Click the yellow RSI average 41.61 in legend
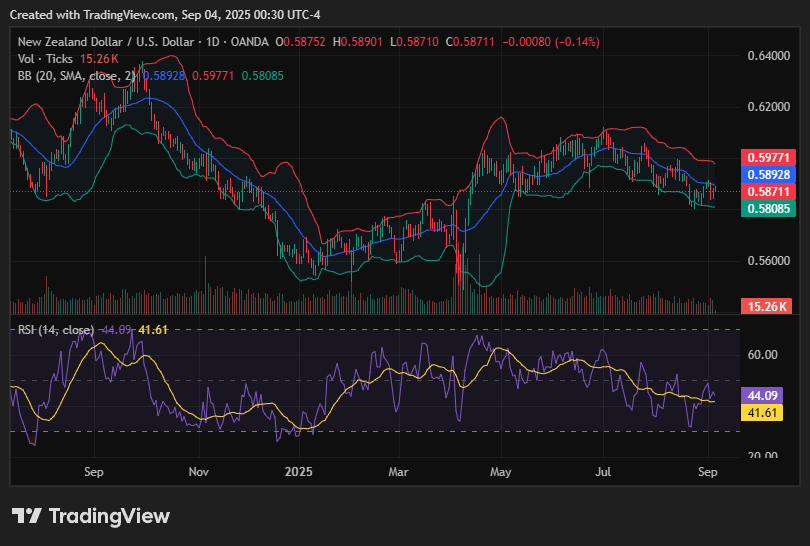 153,330
